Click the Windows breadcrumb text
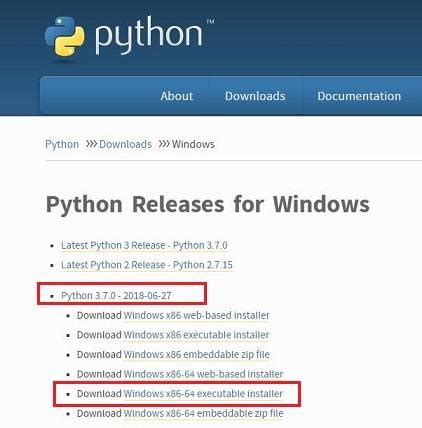This screenshot has height=428, width=422. [x=193, y=144]
